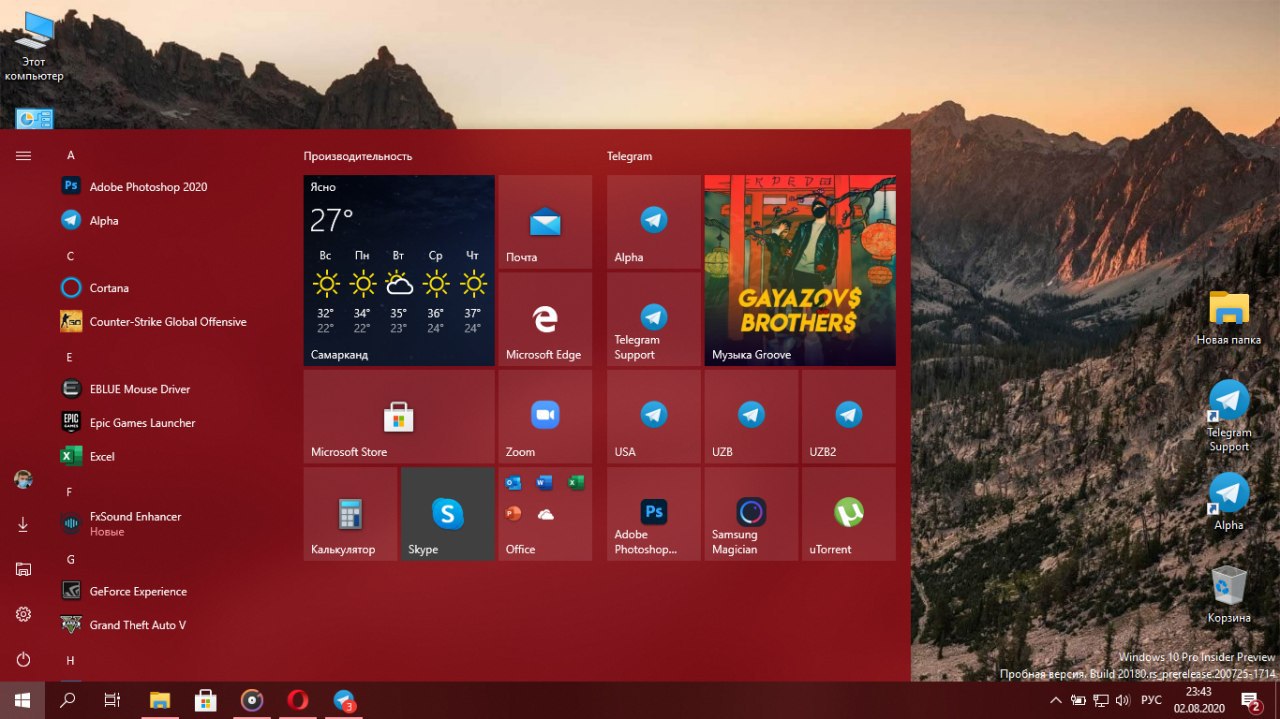
Task: Jump to letter F header in app list
Action: point(70,492)
